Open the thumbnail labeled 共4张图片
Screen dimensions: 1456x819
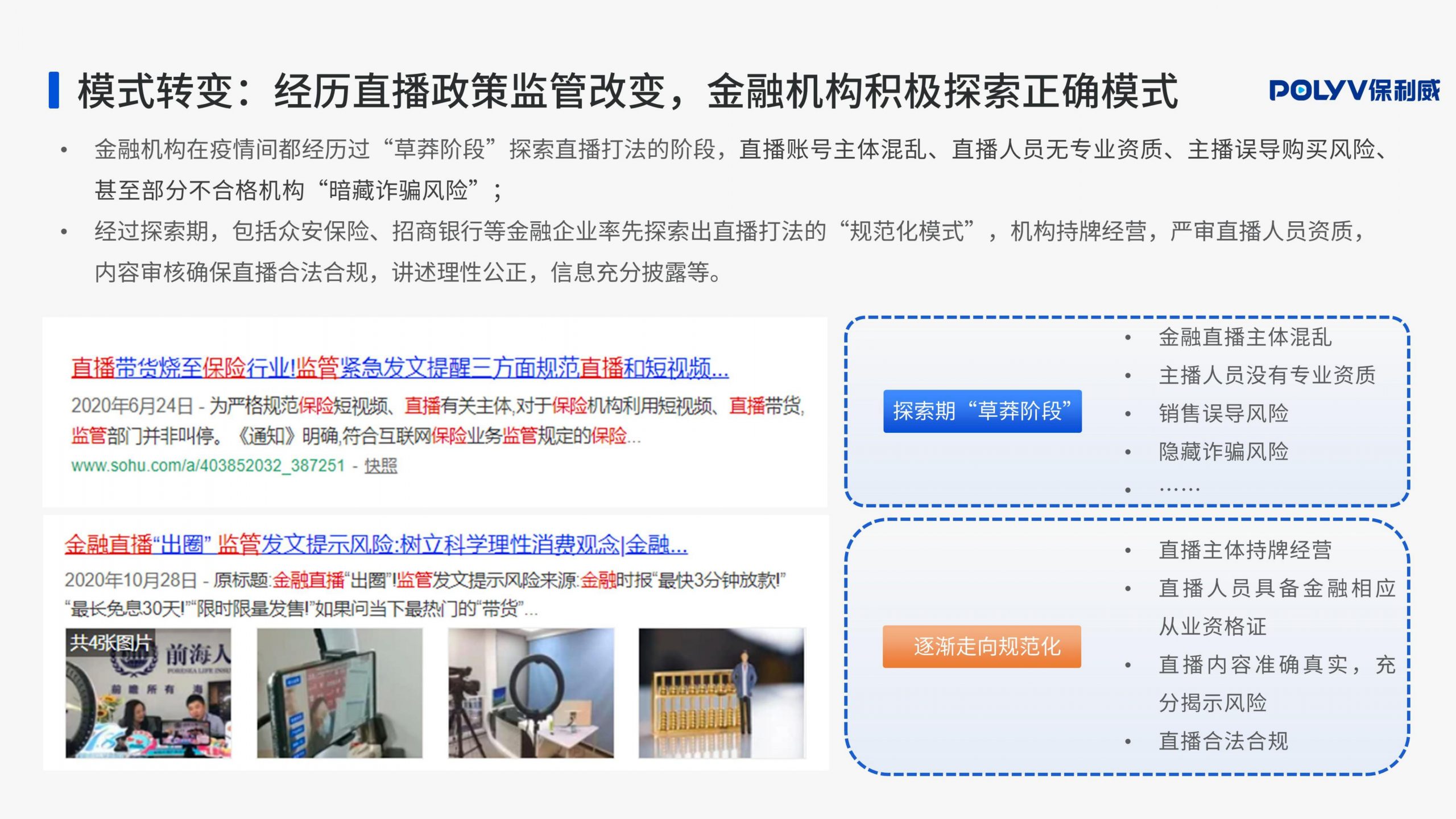click(x=148, y=693)
